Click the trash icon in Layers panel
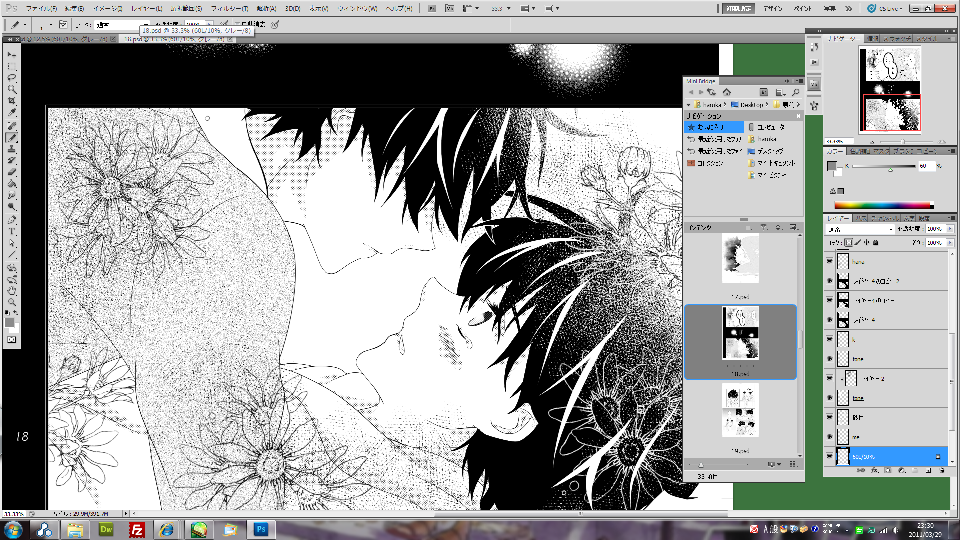The image size is (960, 540). pos(942,471)
